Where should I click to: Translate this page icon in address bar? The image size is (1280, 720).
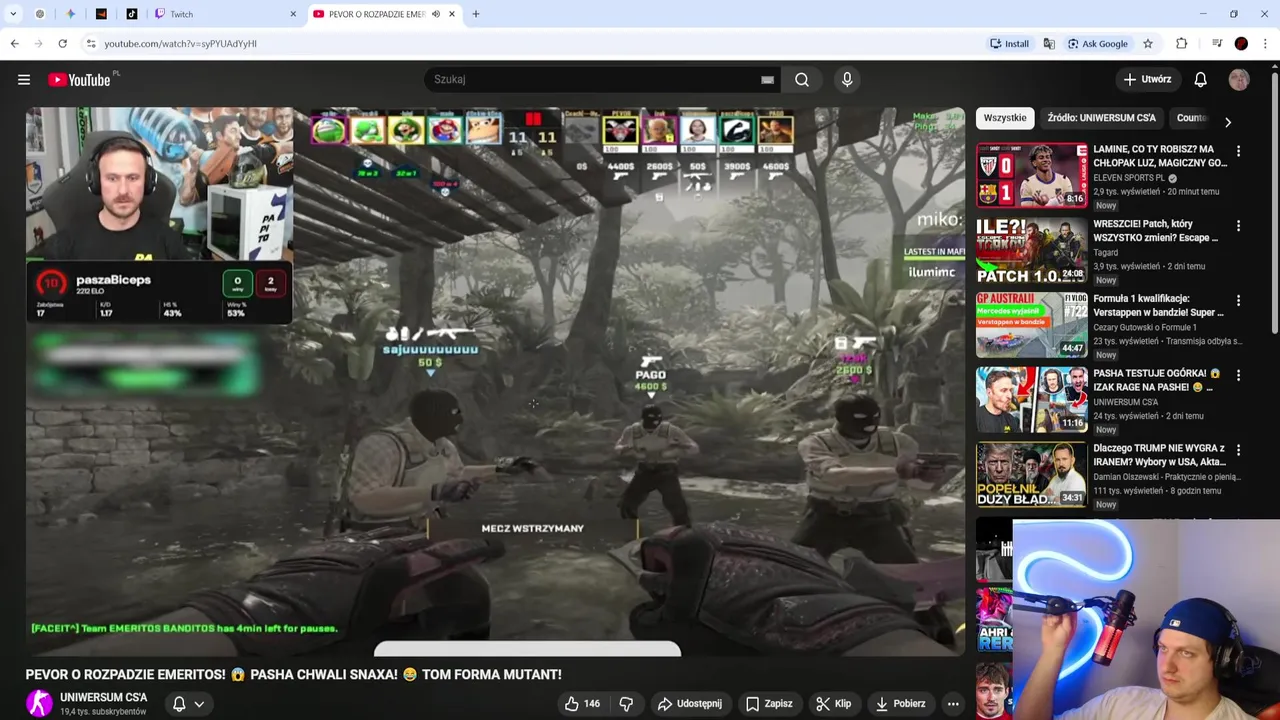point(1049,44)
